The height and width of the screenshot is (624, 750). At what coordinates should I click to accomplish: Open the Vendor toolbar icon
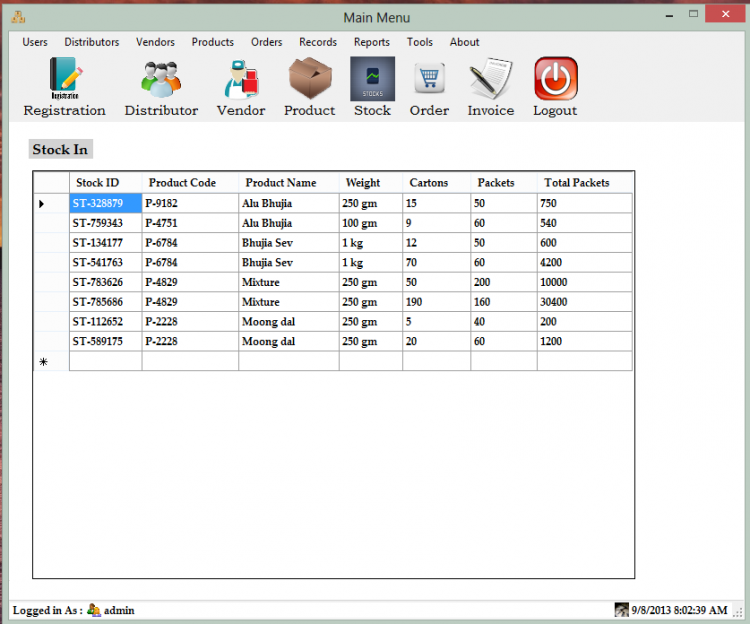(241, 79)
